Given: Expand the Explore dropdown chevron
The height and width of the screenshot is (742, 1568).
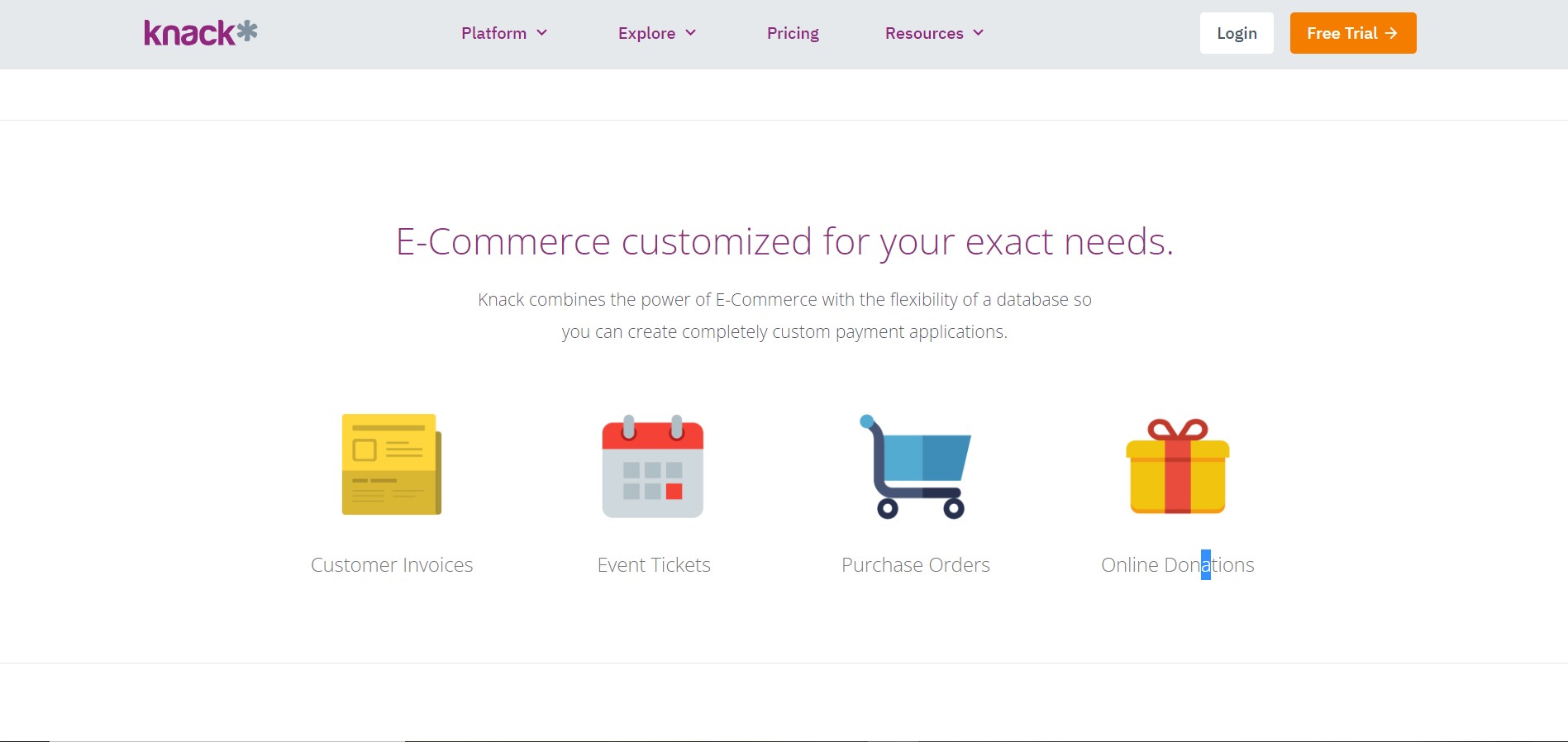Looking at the screenshot, I should click(691, 33).
